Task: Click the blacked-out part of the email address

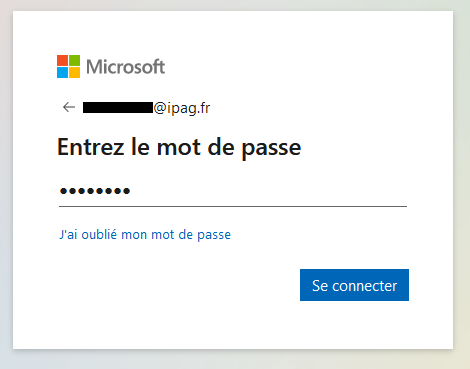Action: [118, 108]
